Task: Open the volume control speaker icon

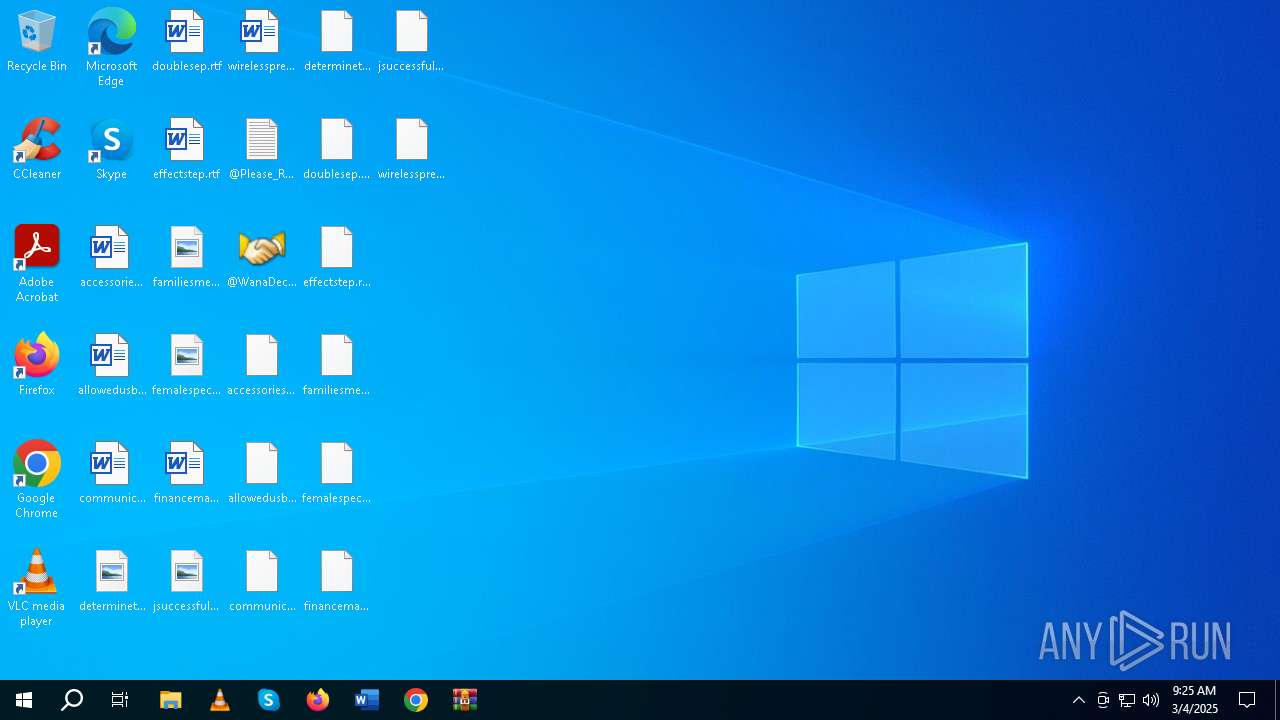Action: pos(1151,700)
